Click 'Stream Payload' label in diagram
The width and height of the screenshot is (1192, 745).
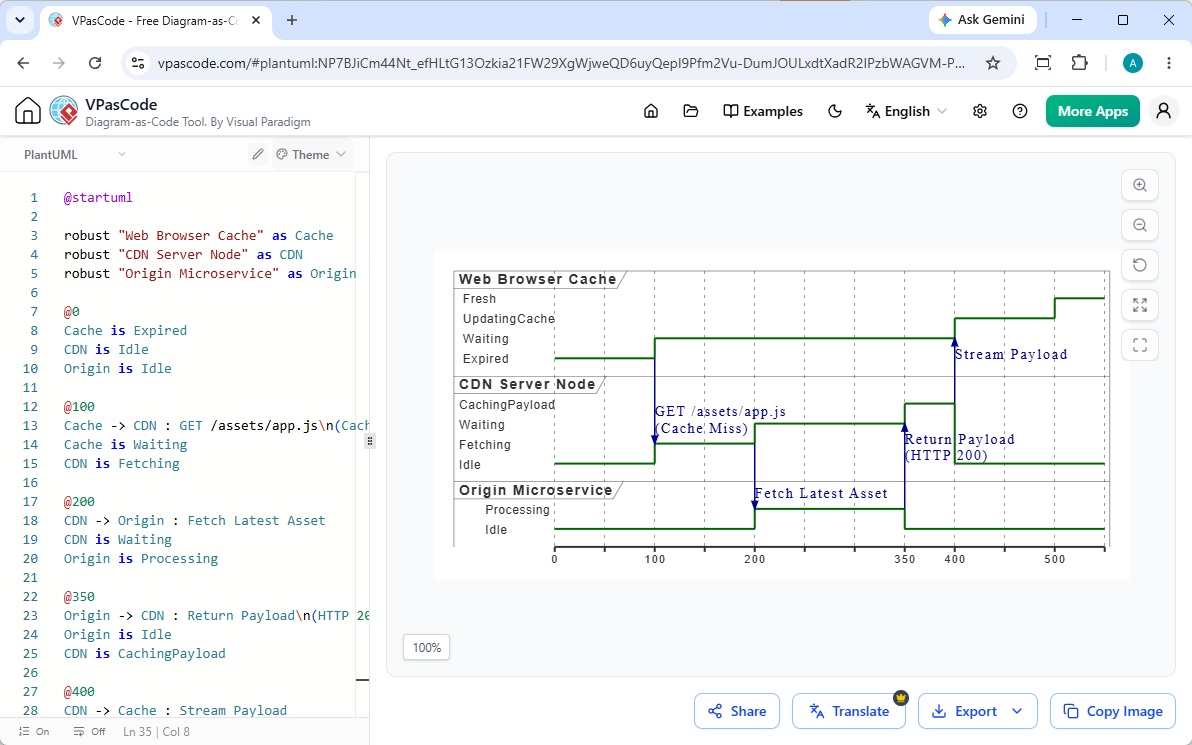click(1011, 354)
